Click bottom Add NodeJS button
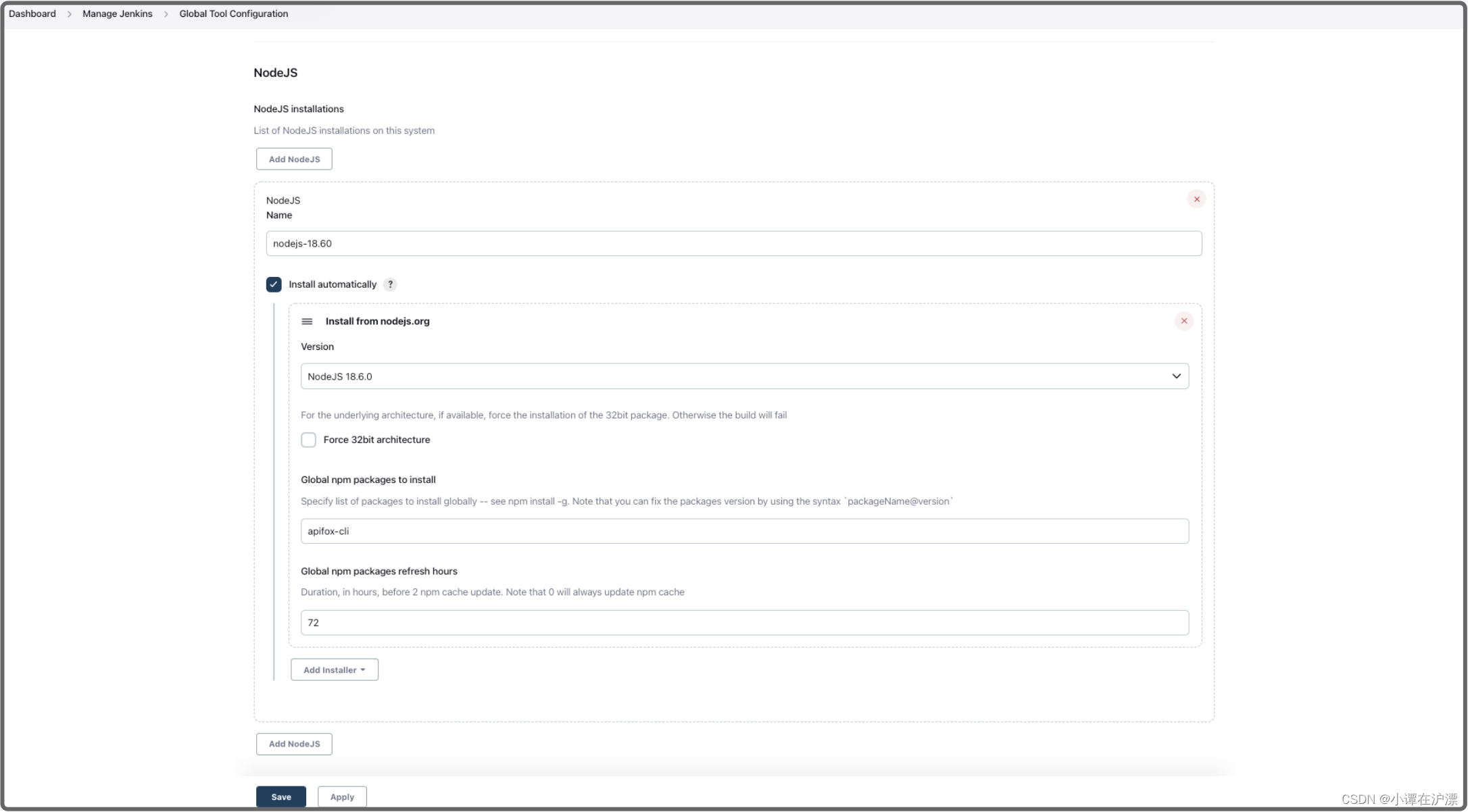Viewport: 1468px width, 812px height. click(294, 744)
